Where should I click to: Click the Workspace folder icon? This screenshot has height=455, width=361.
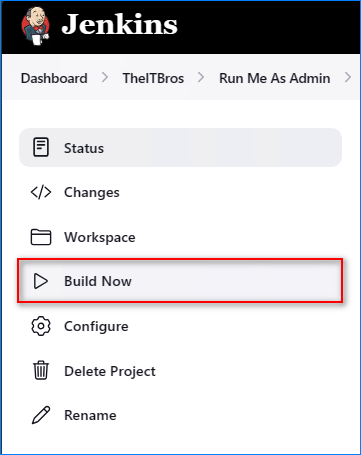click(x=41, y=237)
